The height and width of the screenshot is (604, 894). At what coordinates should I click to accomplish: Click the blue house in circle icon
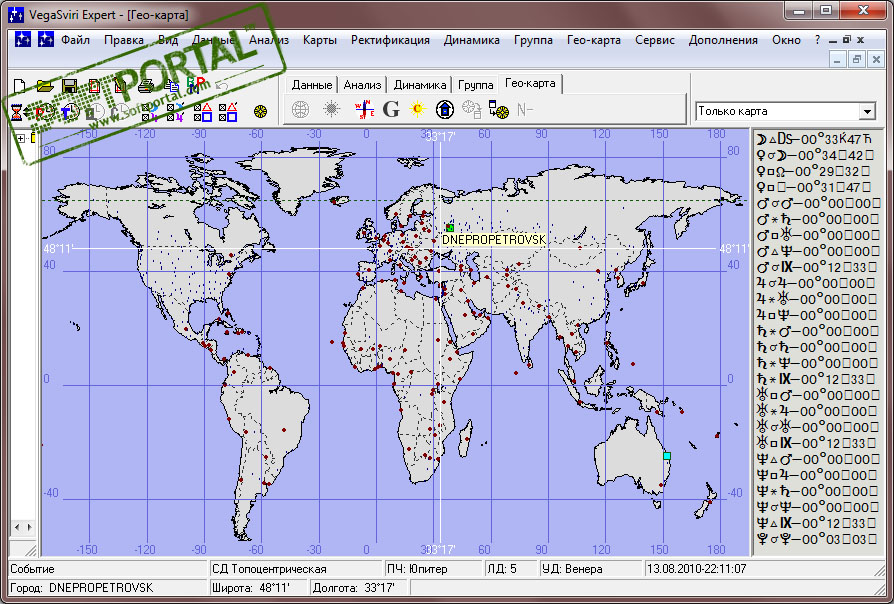click(445, 109)
